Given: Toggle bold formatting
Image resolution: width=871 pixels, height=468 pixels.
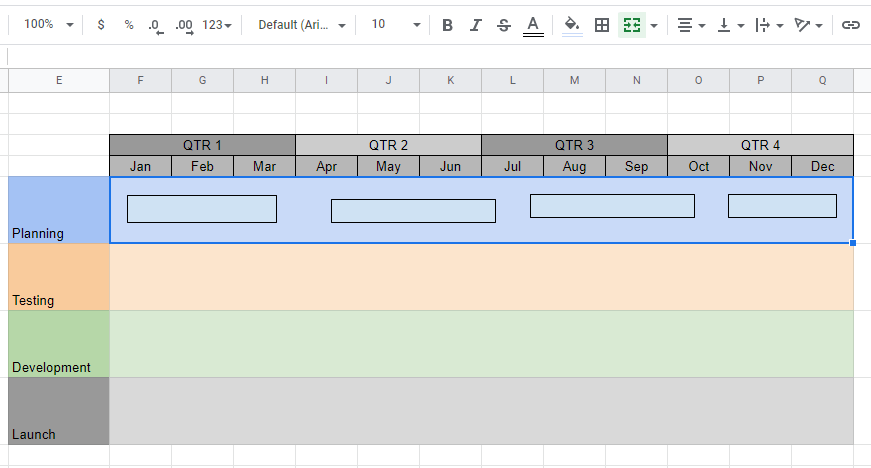Looking at the screenshot, I should pyautogui.click(x=447, y=25).
